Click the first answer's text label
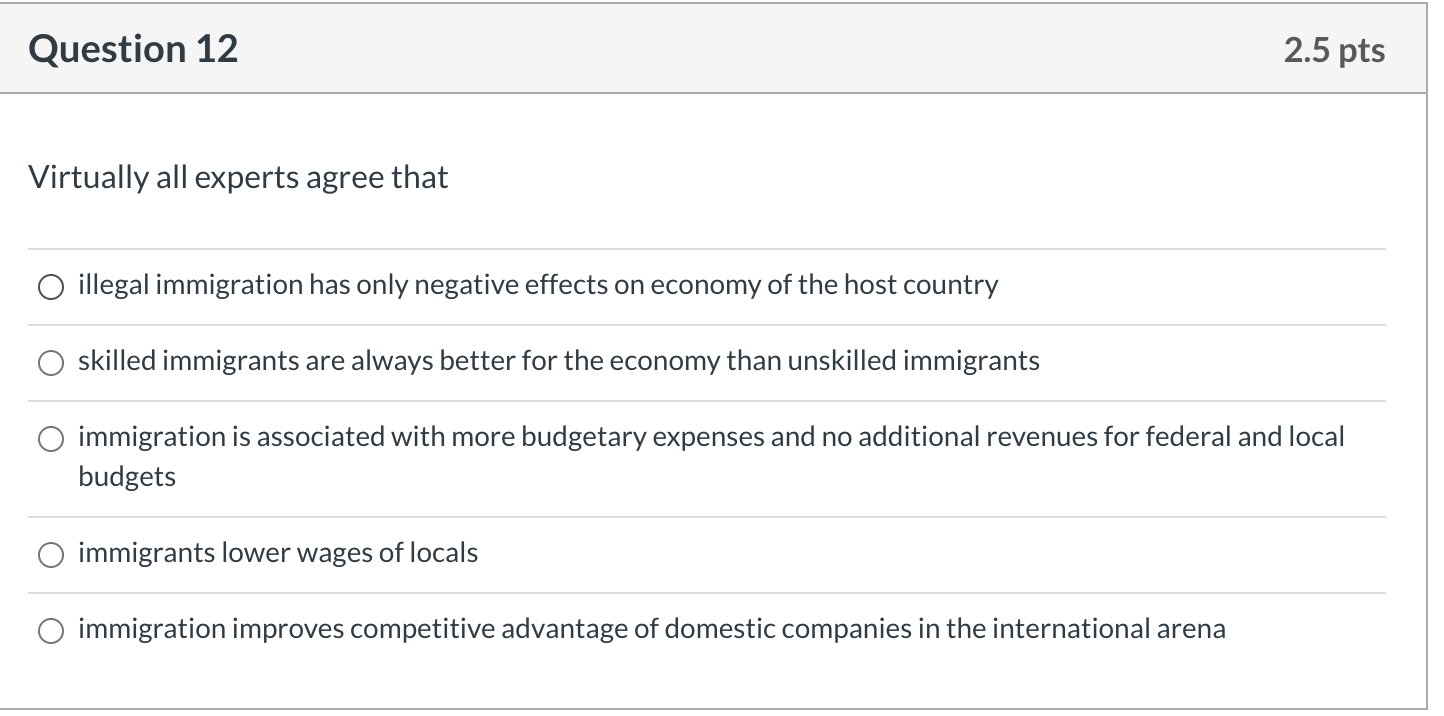The width and height of the screenshot is (1444, 716). [537, 285]
